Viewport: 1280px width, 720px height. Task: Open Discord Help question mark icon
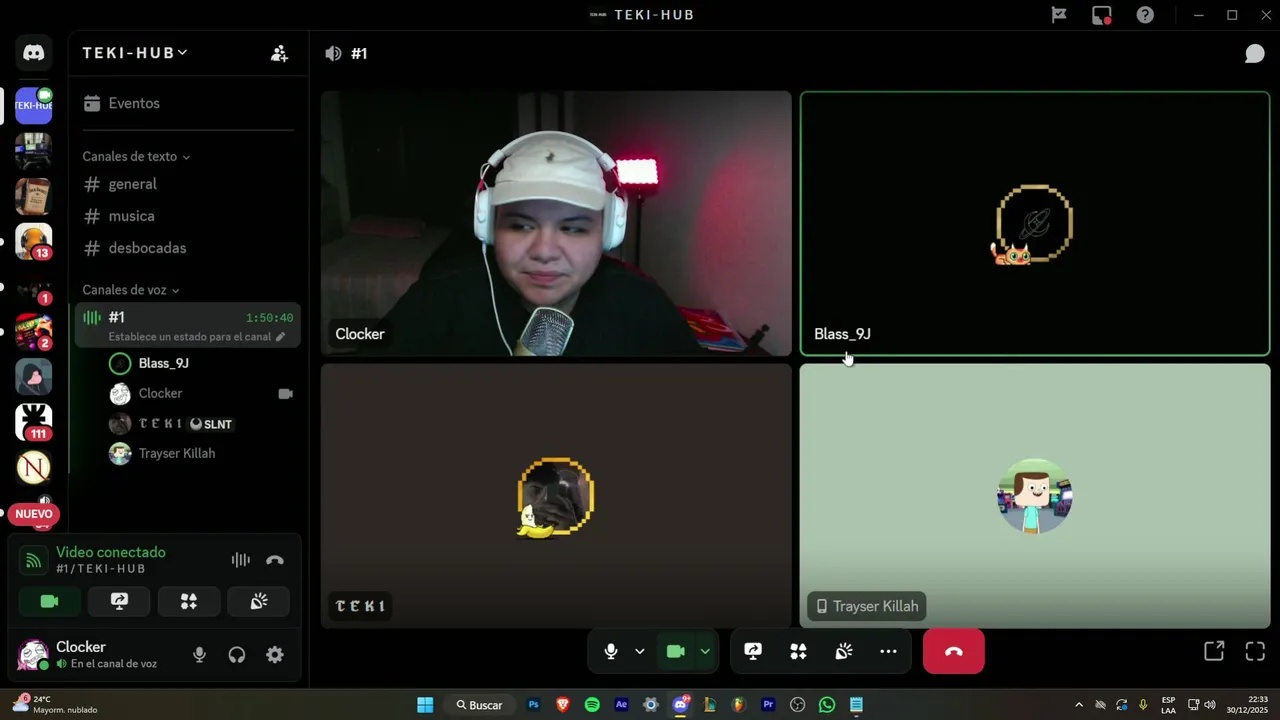tap(1145, 15)
